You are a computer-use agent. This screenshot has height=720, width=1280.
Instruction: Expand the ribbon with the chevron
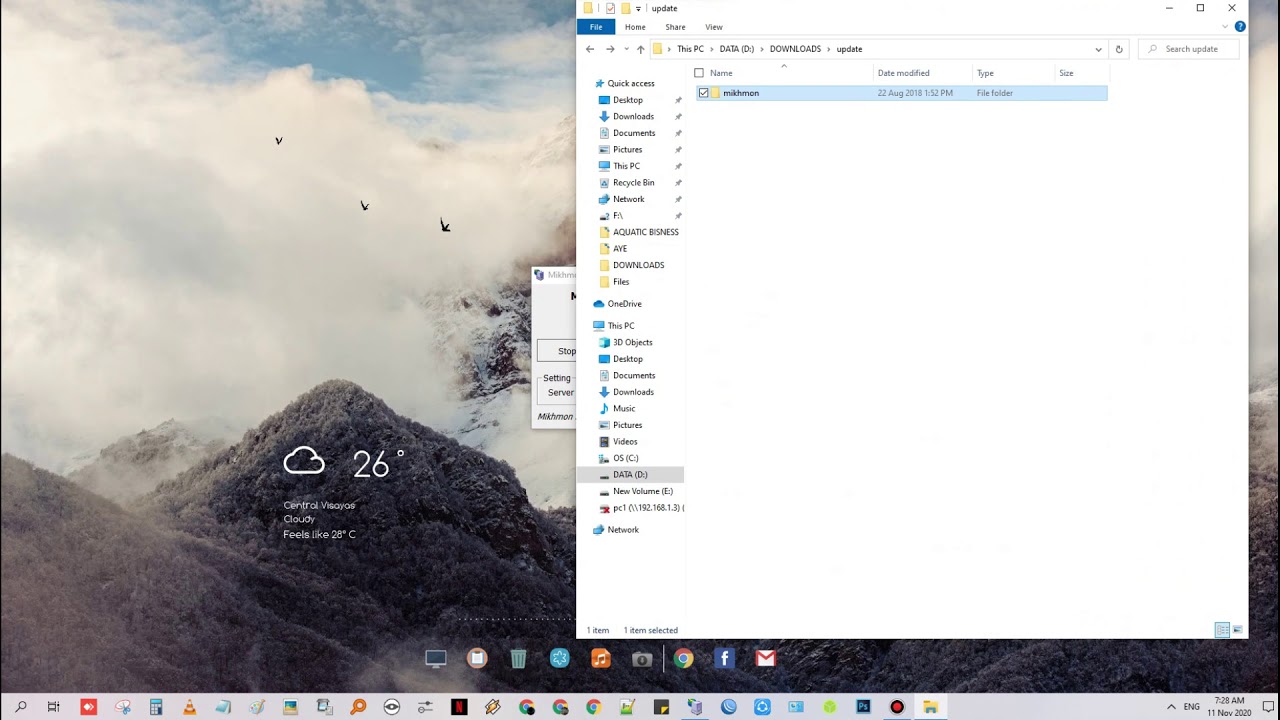coord(1225,27)
